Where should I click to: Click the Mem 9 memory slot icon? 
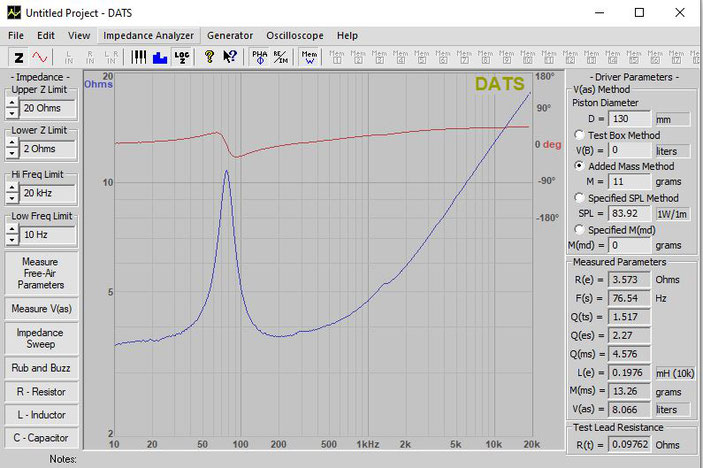(507, 57)
